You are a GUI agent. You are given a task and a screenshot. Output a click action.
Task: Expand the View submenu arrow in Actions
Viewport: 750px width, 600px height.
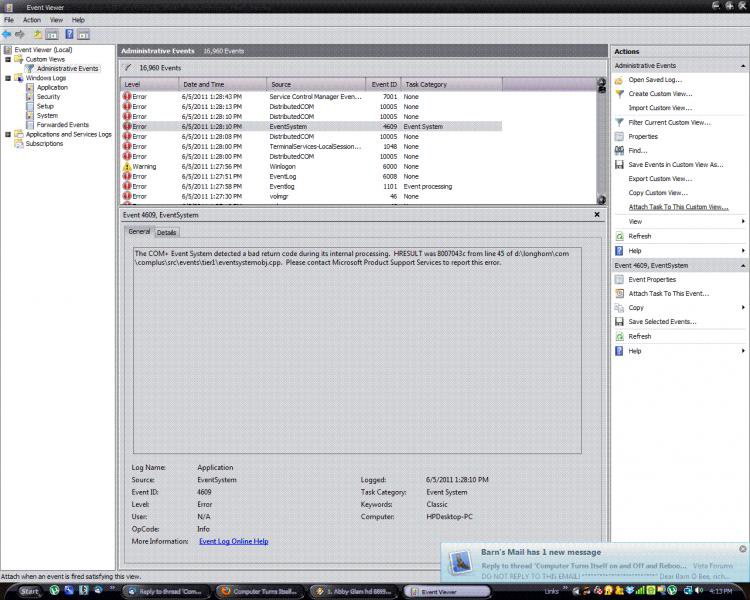pyautogui.click(x=743, y=222)
